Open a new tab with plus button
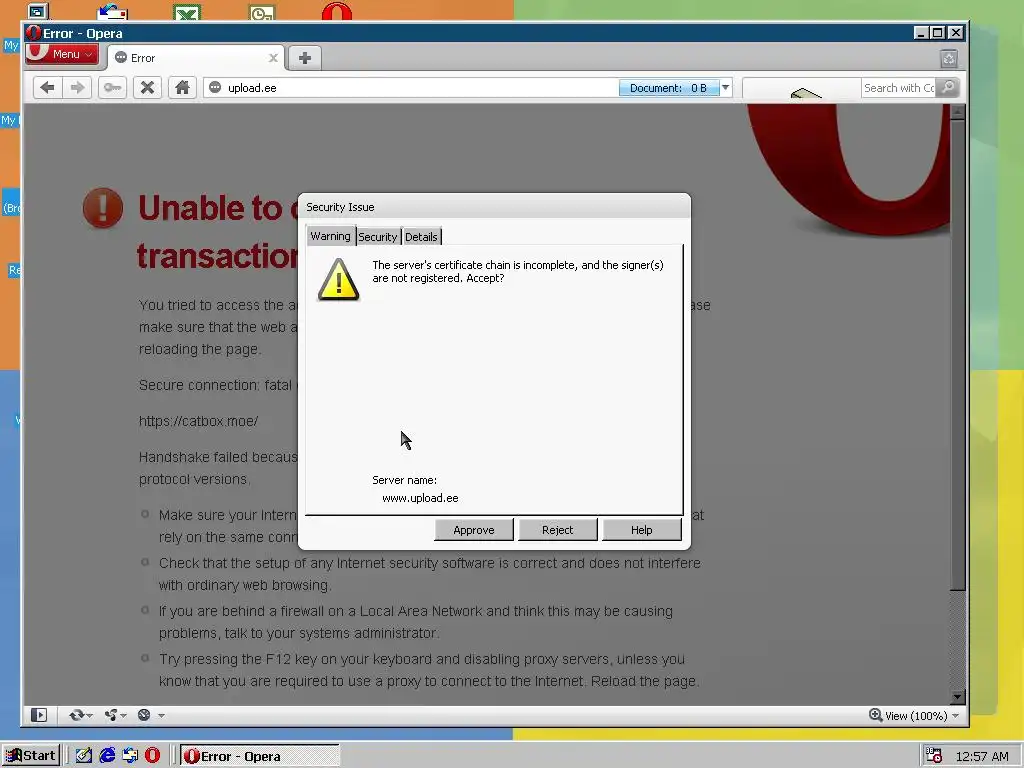 tap(304, 58)
